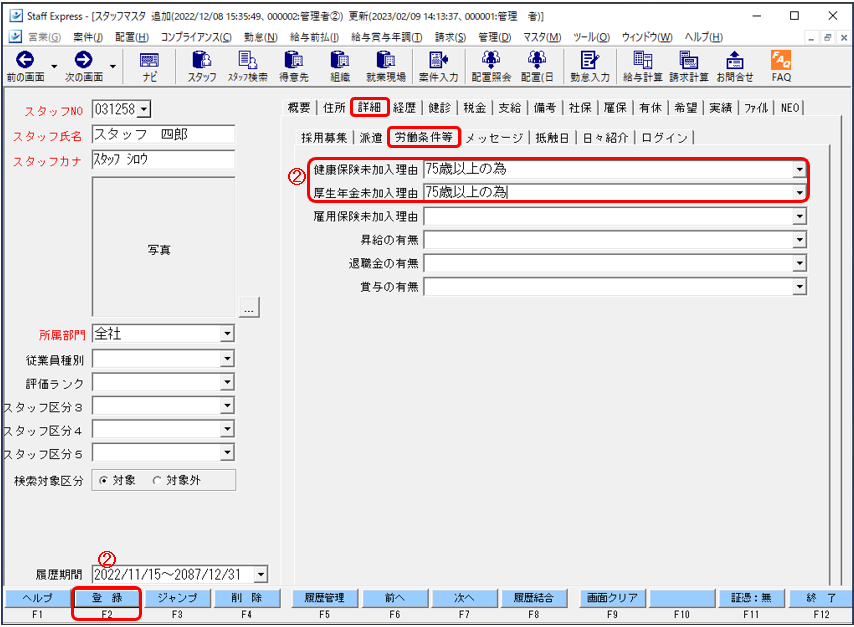Select the 対象 radio button
Image resolution: width=854 pixels, height=627 pixels.
(103, 480)
